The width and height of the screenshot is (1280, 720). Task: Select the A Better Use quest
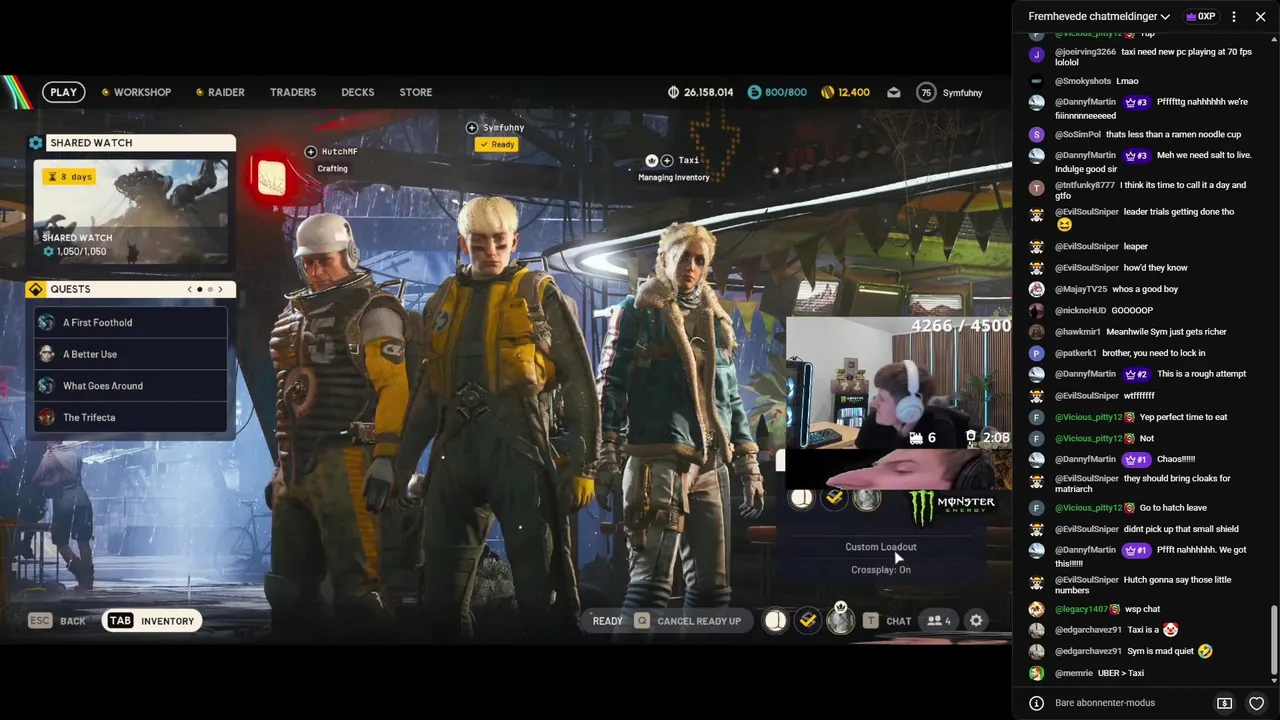(131, 354)
